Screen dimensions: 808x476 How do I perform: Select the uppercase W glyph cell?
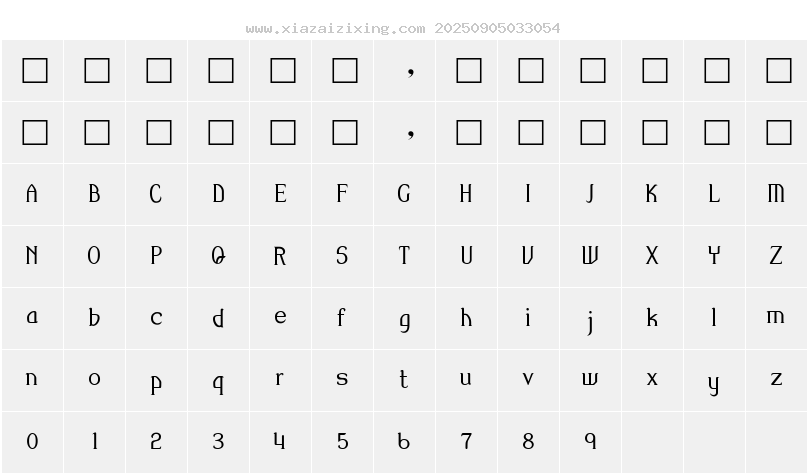(590, 256)
